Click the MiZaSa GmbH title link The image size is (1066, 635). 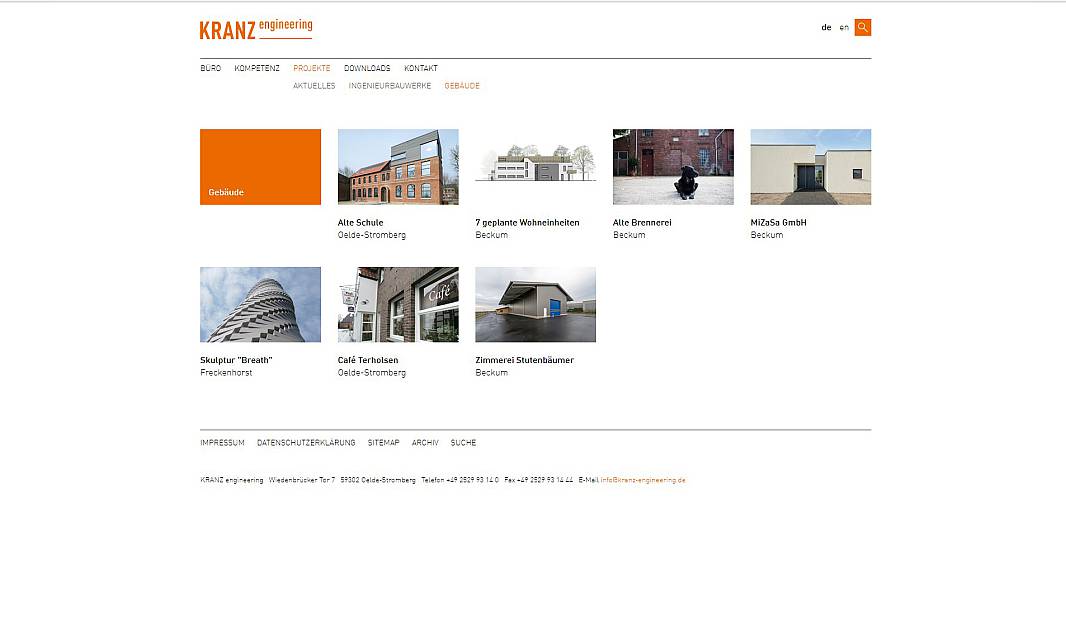(778, 222)
